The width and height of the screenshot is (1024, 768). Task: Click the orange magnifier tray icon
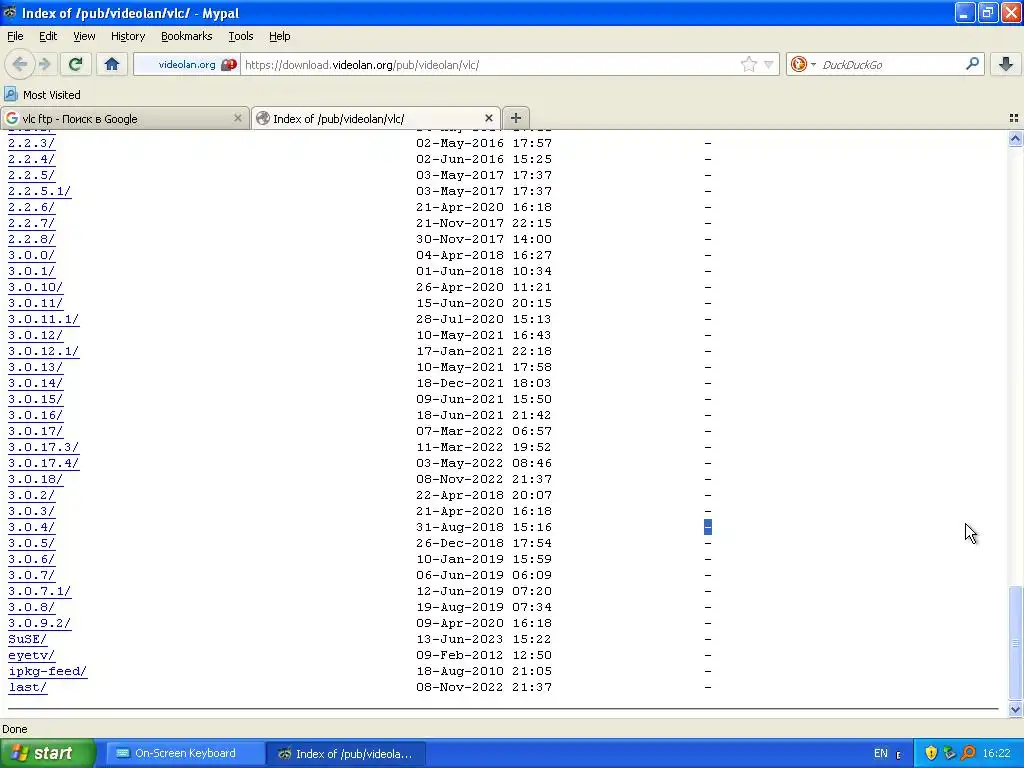[968, 754]
